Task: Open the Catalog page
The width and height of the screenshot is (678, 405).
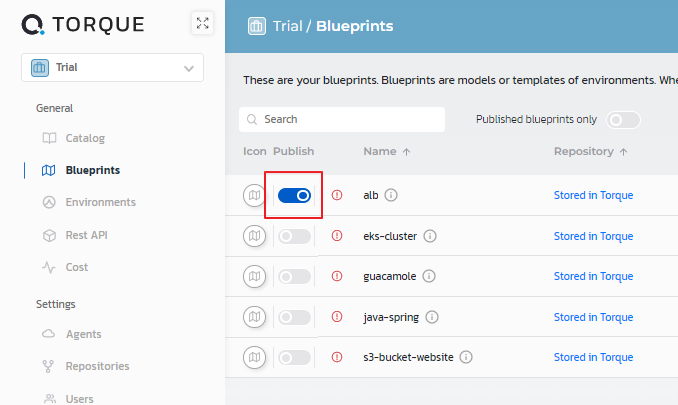Action: coord(85,138)
